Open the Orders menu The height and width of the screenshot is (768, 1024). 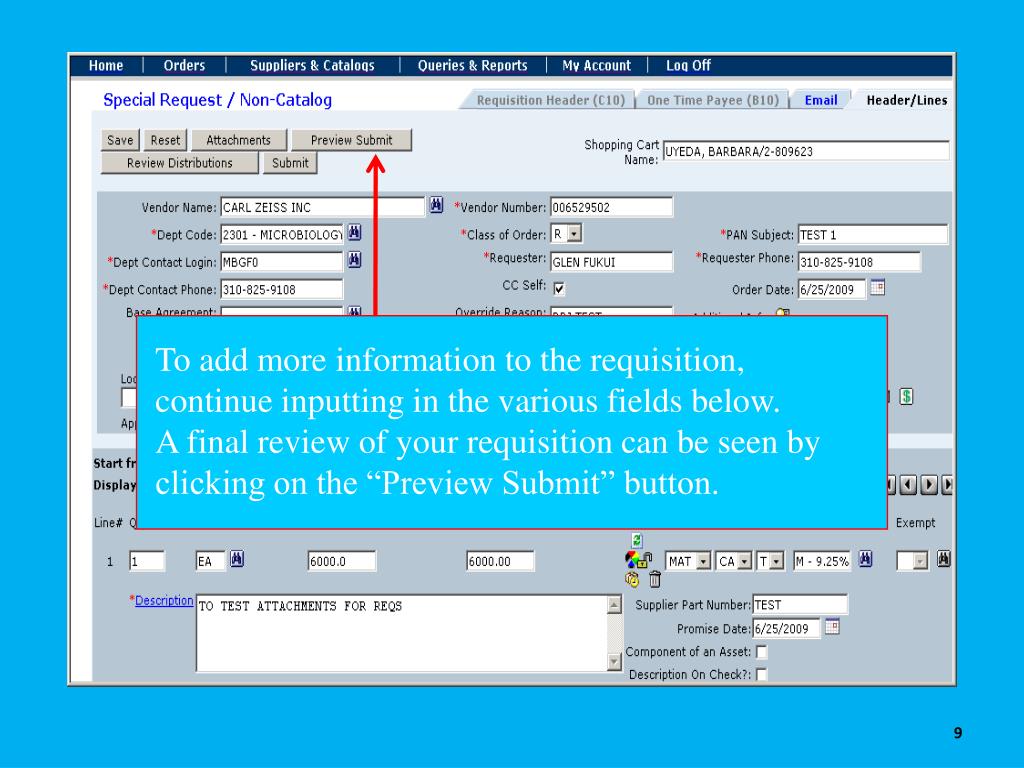pyautogui.click(x=184, y=65)
